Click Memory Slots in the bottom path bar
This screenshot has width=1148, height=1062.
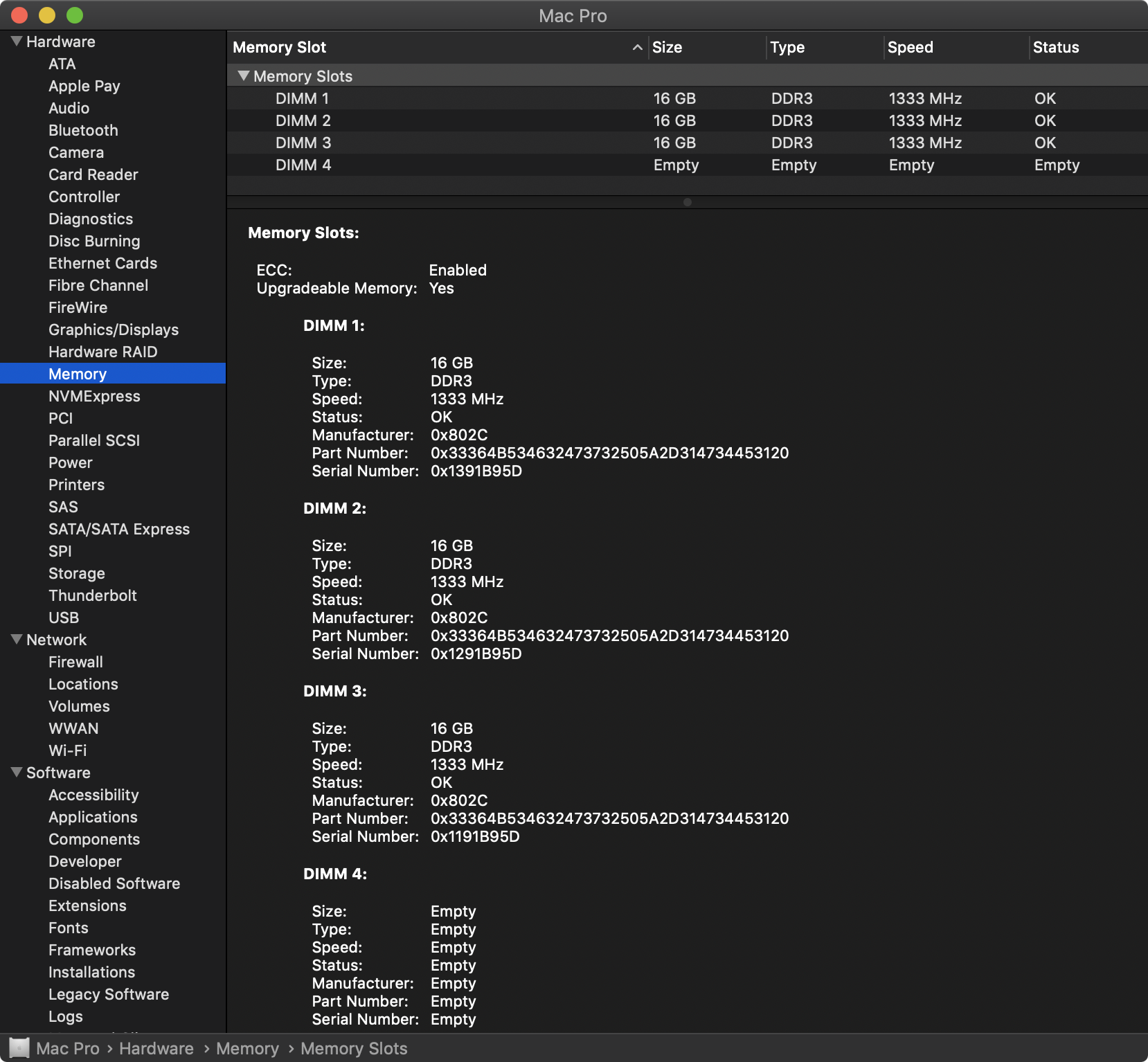pos(354,1048)
